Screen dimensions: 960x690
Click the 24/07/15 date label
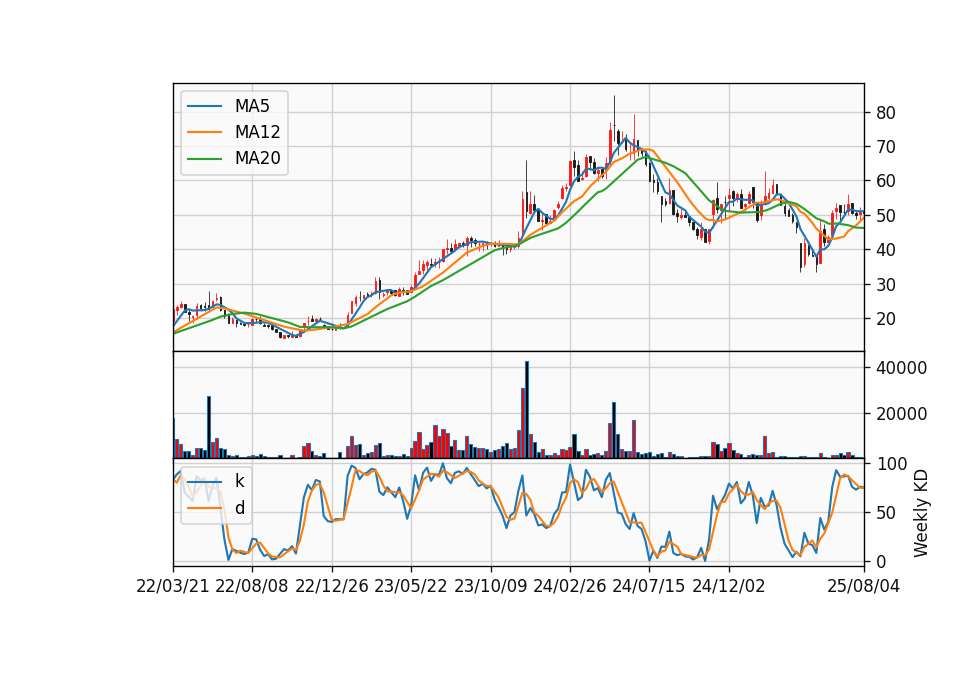point(649,586)
